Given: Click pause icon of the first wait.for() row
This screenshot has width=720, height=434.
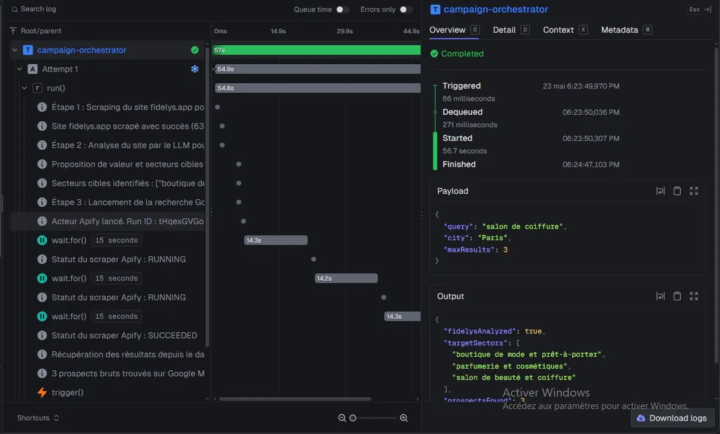Looking at the screenshot, I should [42, 240].
